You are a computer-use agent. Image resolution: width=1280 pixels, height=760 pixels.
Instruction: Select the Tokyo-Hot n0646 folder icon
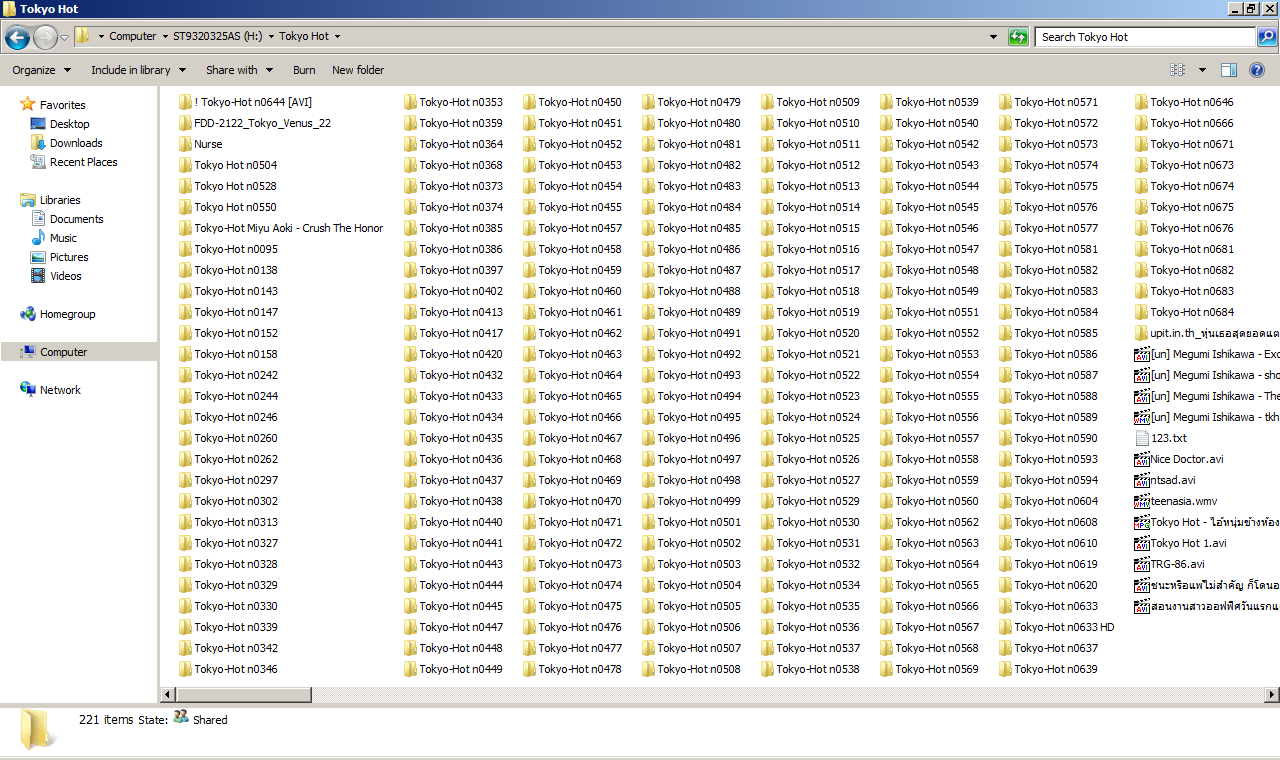click(x=1142, y=102)
